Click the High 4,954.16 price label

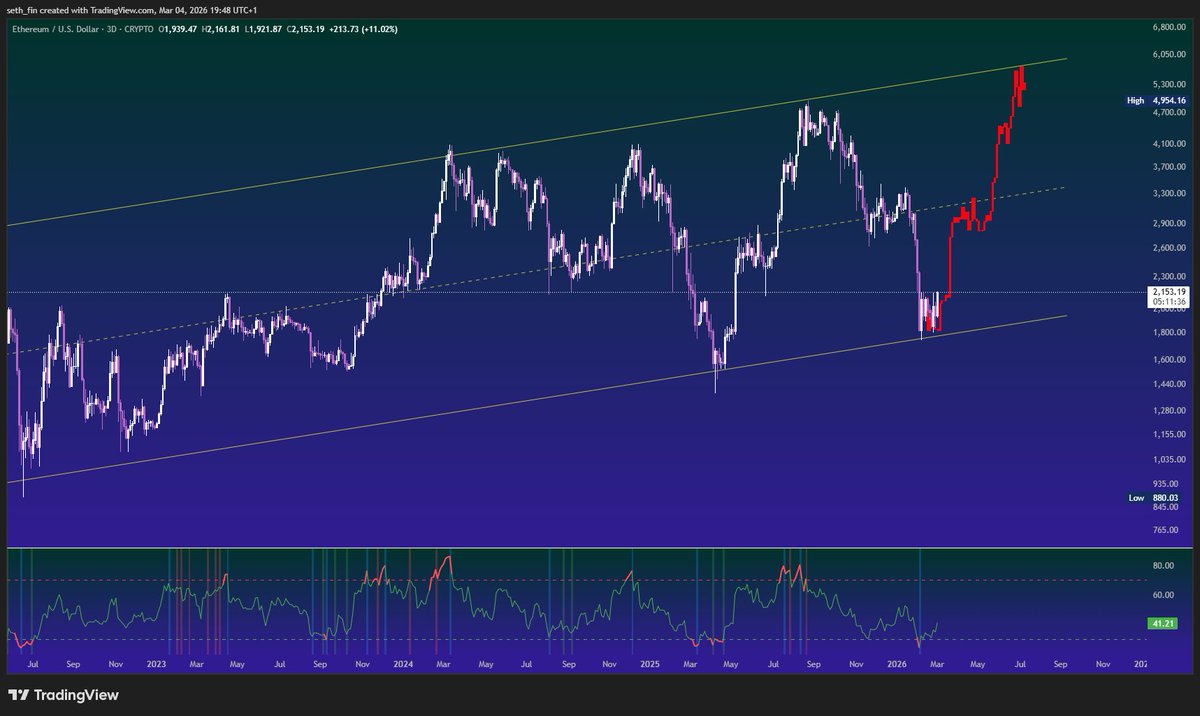tap(1156, 101)
